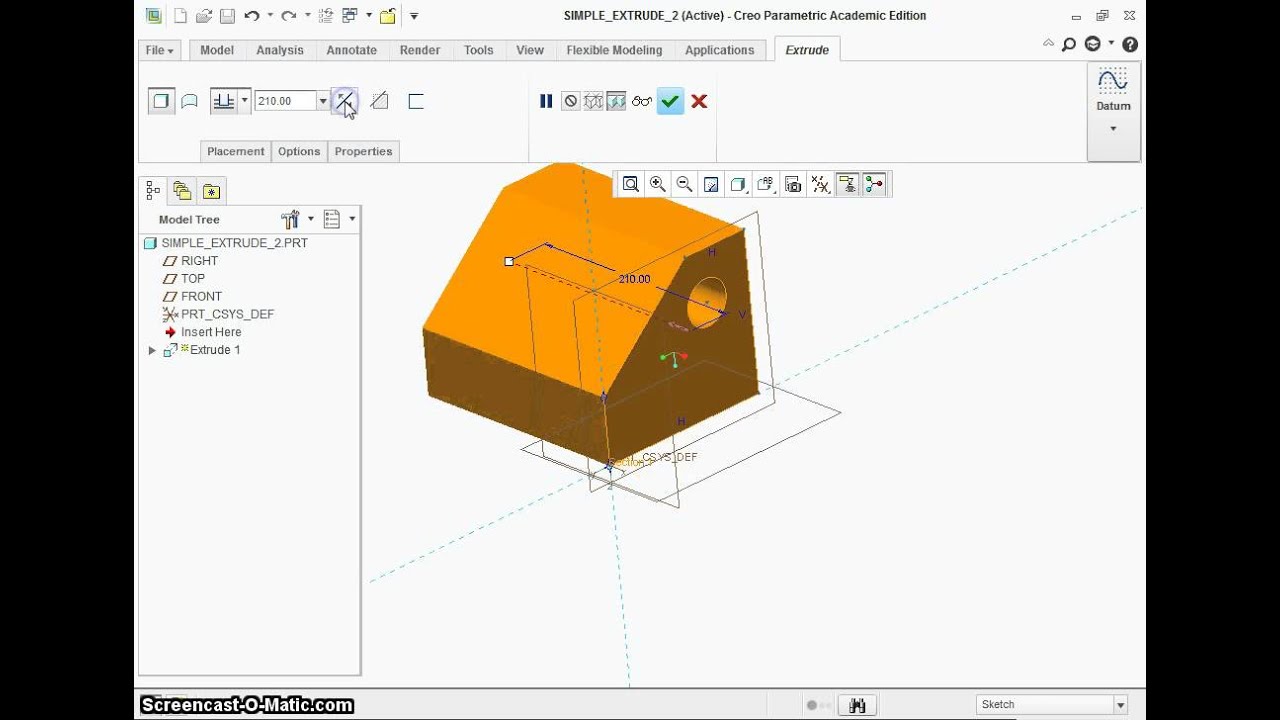Image resolution: width=1280 pixels, height=720 pixels.
Task: Open Model Tree settings hammer dropdown
Action: (x=296, y=219)
